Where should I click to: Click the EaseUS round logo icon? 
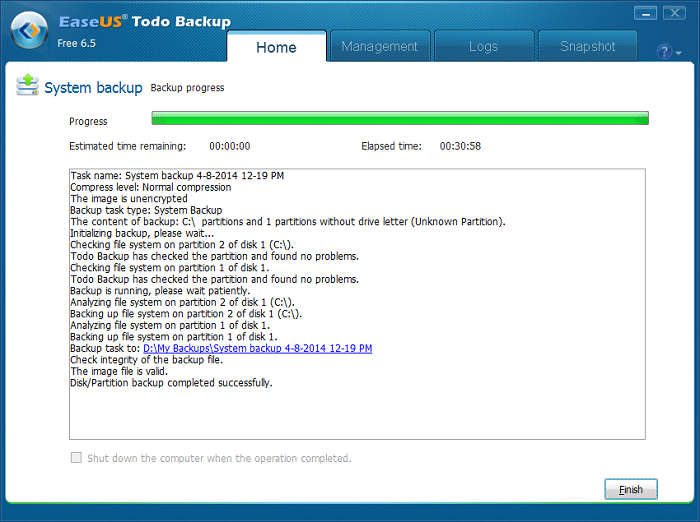pyautogui.click(x=29, y=30)
